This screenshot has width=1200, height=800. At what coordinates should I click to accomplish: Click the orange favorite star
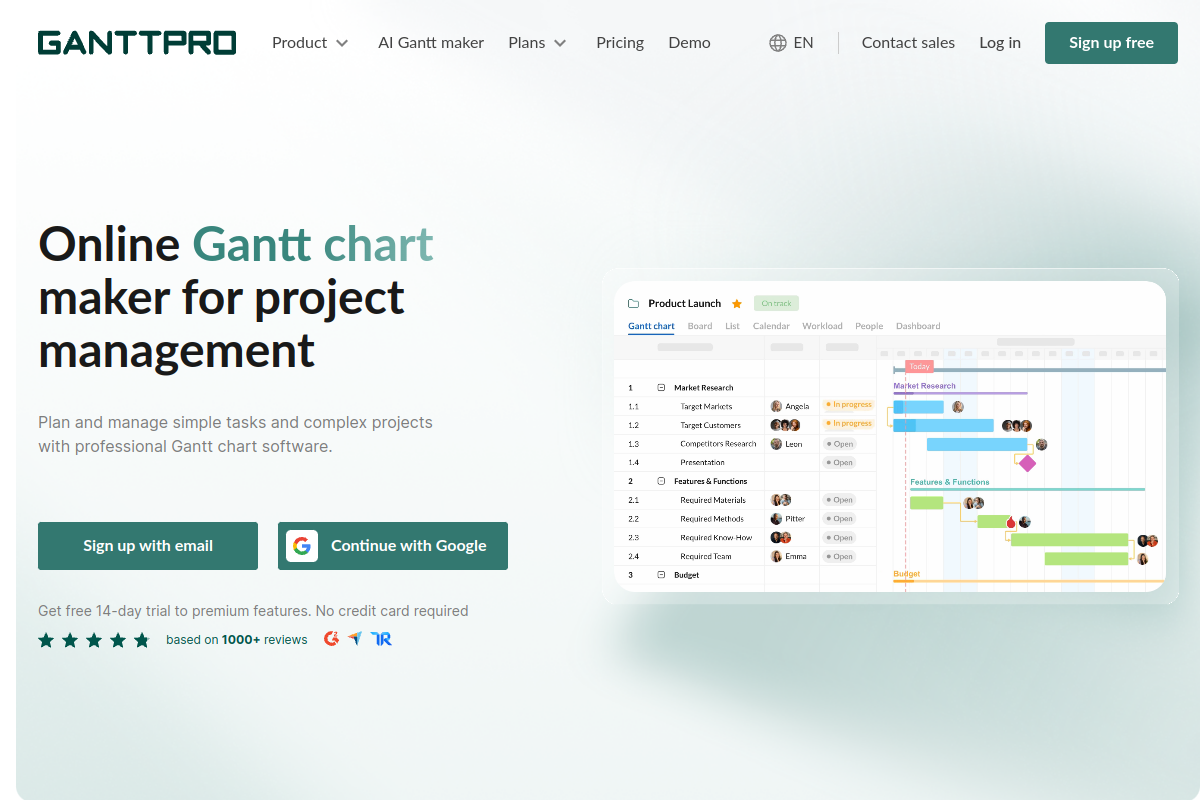pos(737,303)
